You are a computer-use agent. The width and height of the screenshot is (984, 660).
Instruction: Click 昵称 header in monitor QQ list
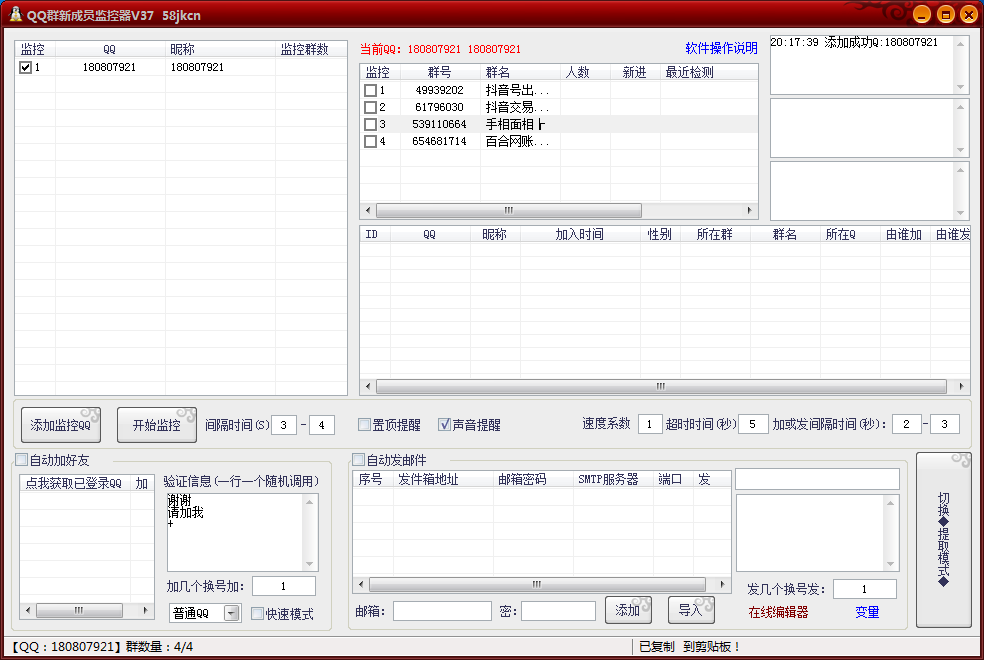[220, 49]
